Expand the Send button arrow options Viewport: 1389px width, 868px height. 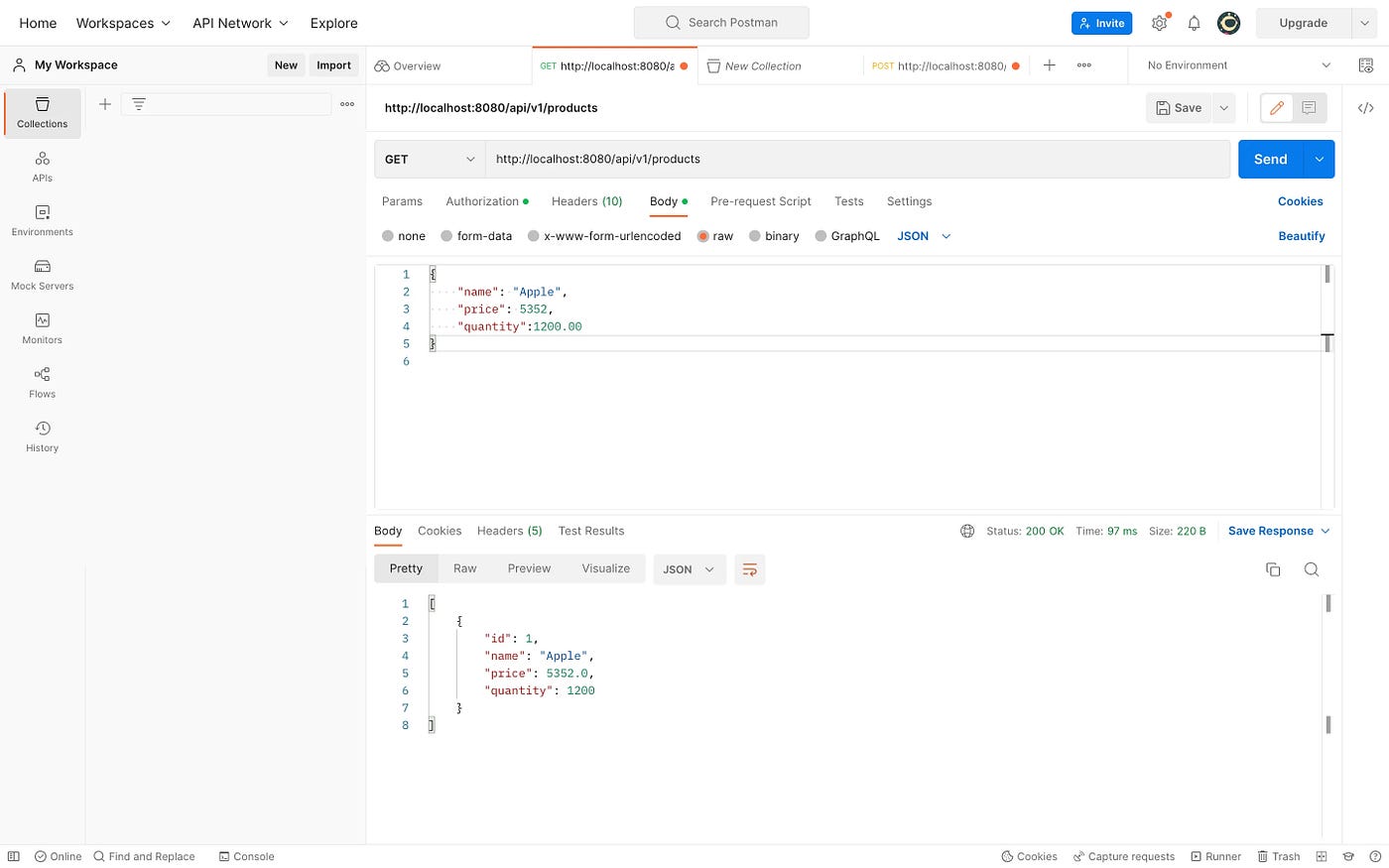click(1320, 159)
